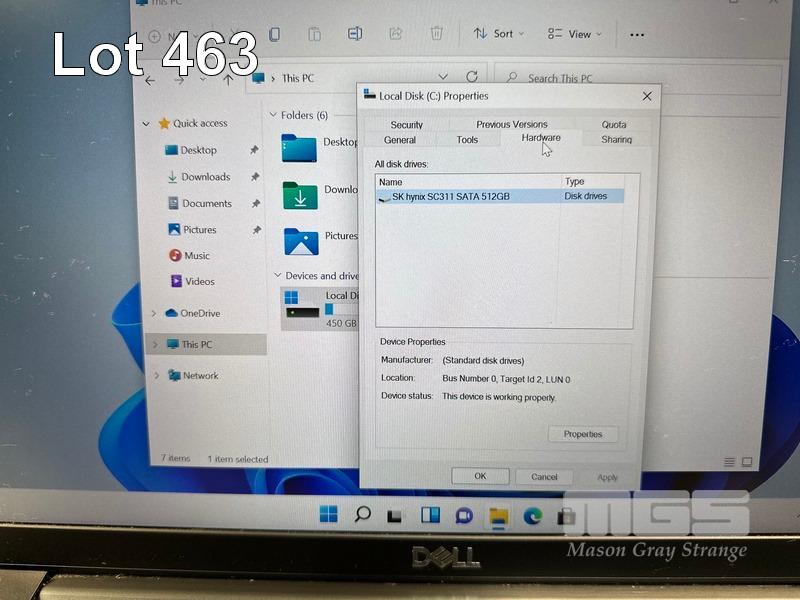Switch to the General tab
The width and height of the screenshot is (800, 600).
[x=400, y=140]
